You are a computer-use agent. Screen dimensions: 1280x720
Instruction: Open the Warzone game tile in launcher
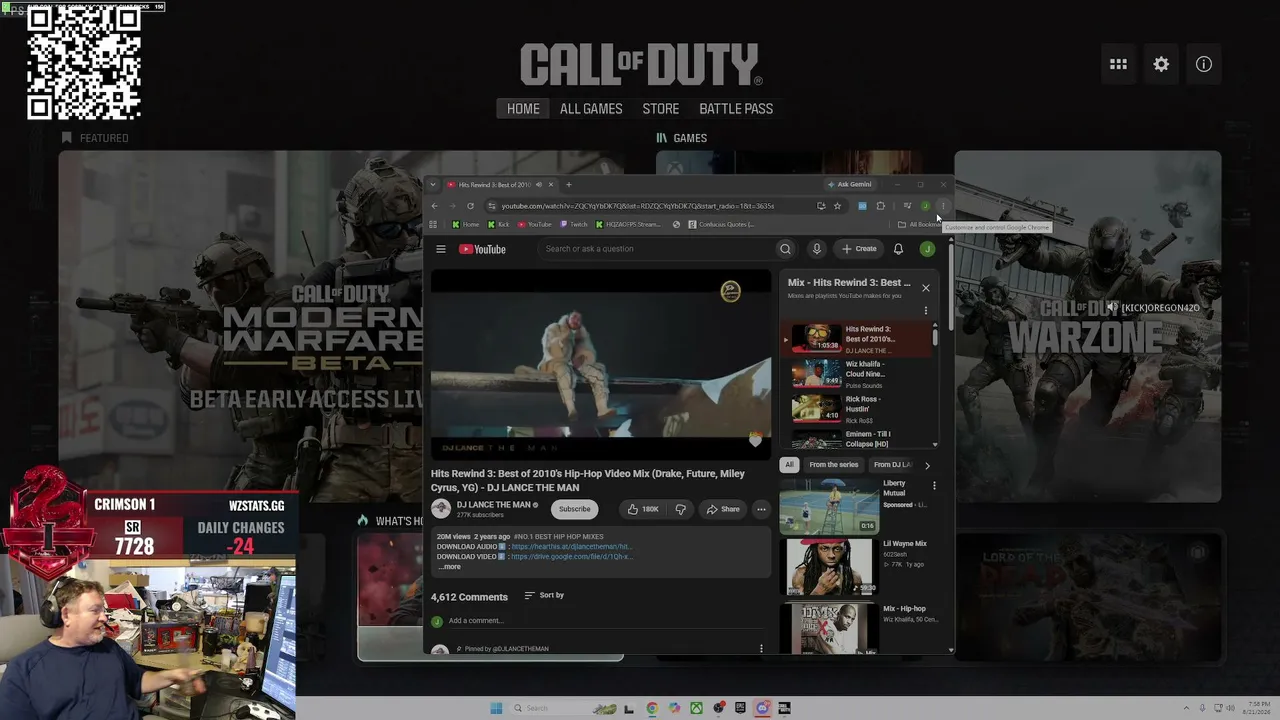(1087, 326)
